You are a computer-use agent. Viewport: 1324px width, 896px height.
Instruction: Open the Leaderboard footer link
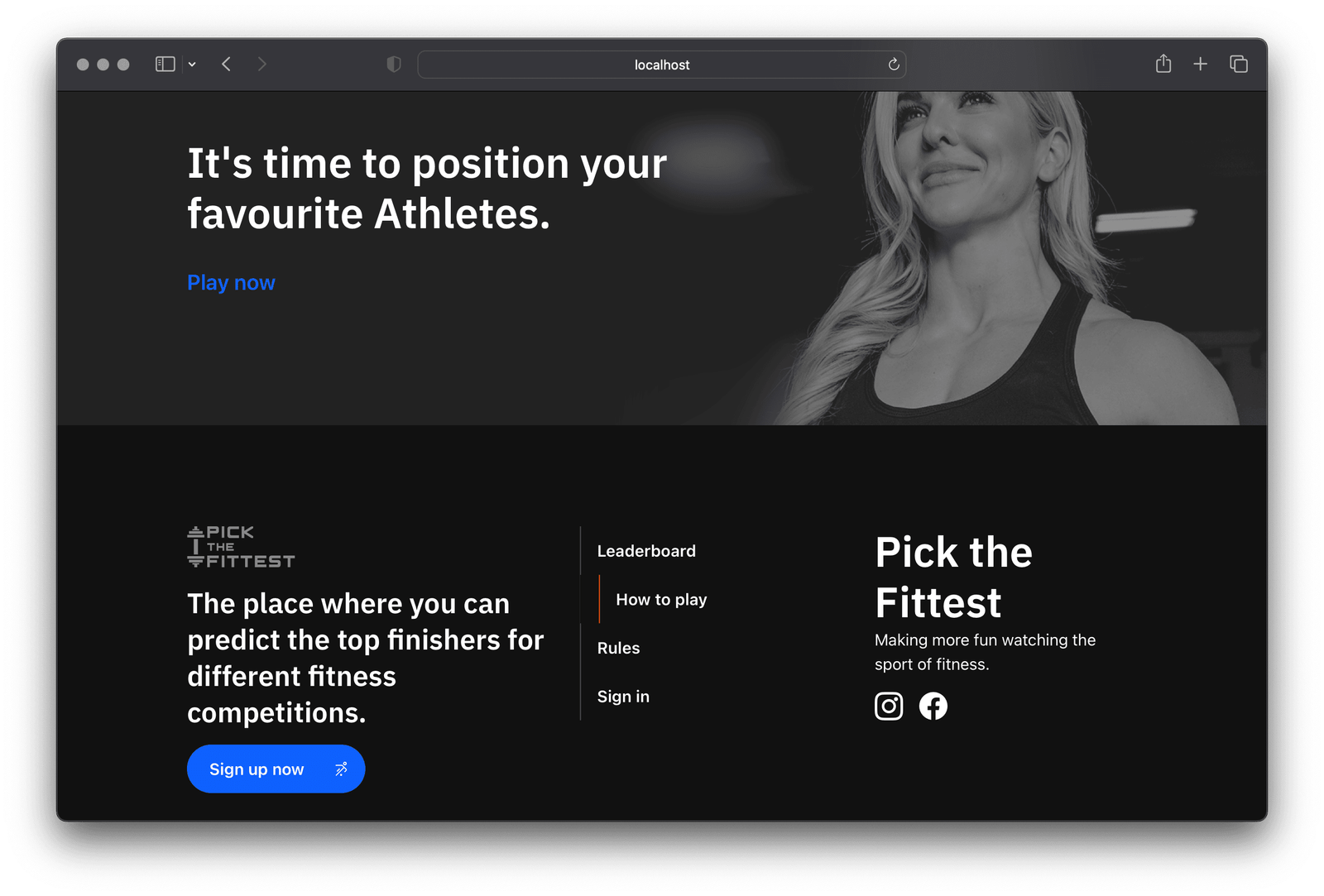(646, 551)
